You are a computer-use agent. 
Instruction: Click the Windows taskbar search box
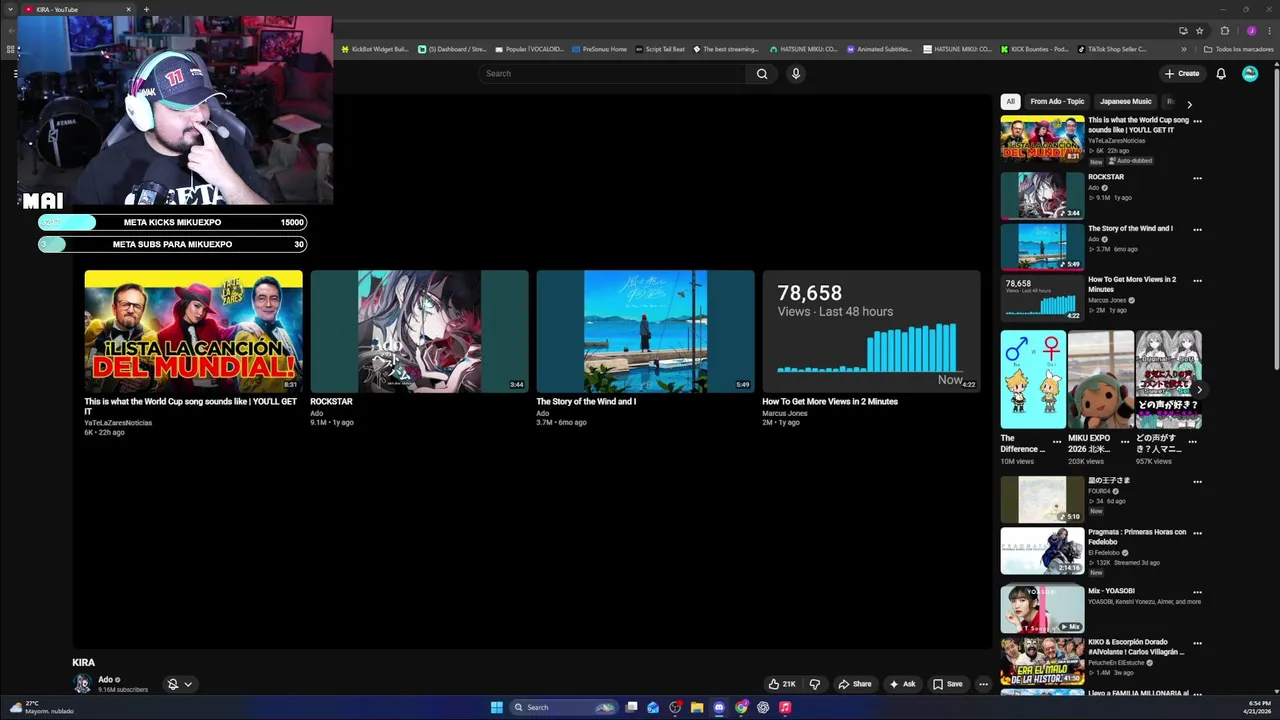click(x=562, y=707)
